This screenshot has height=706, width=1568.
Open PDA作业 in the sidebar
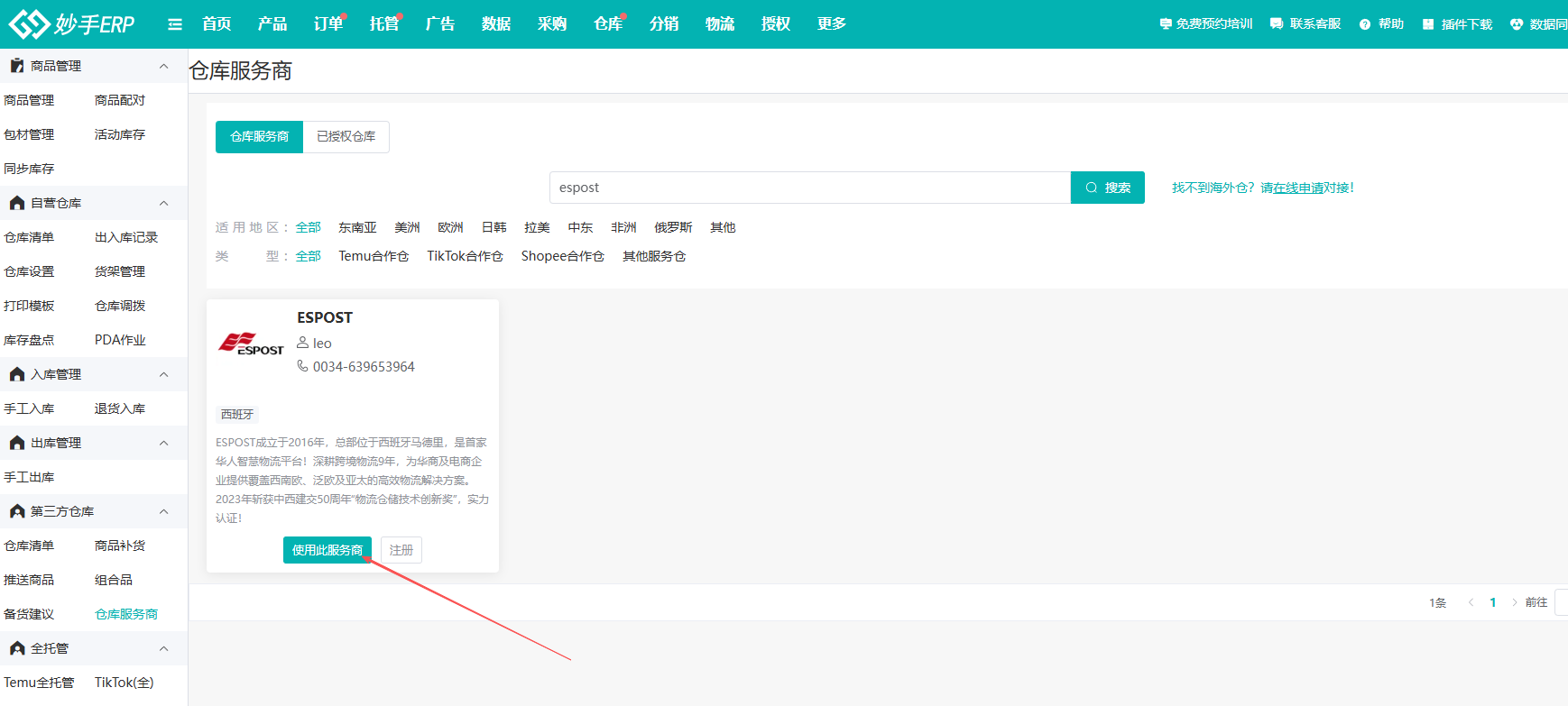coord(120,340)
